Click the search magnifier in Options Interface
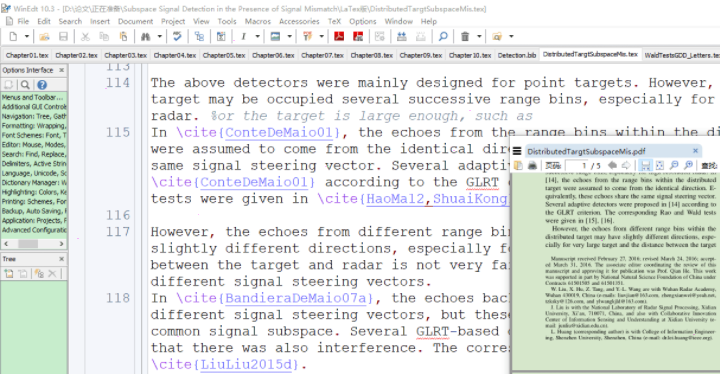The height and width of the screenshot is (374, 720). coord(25,85)
